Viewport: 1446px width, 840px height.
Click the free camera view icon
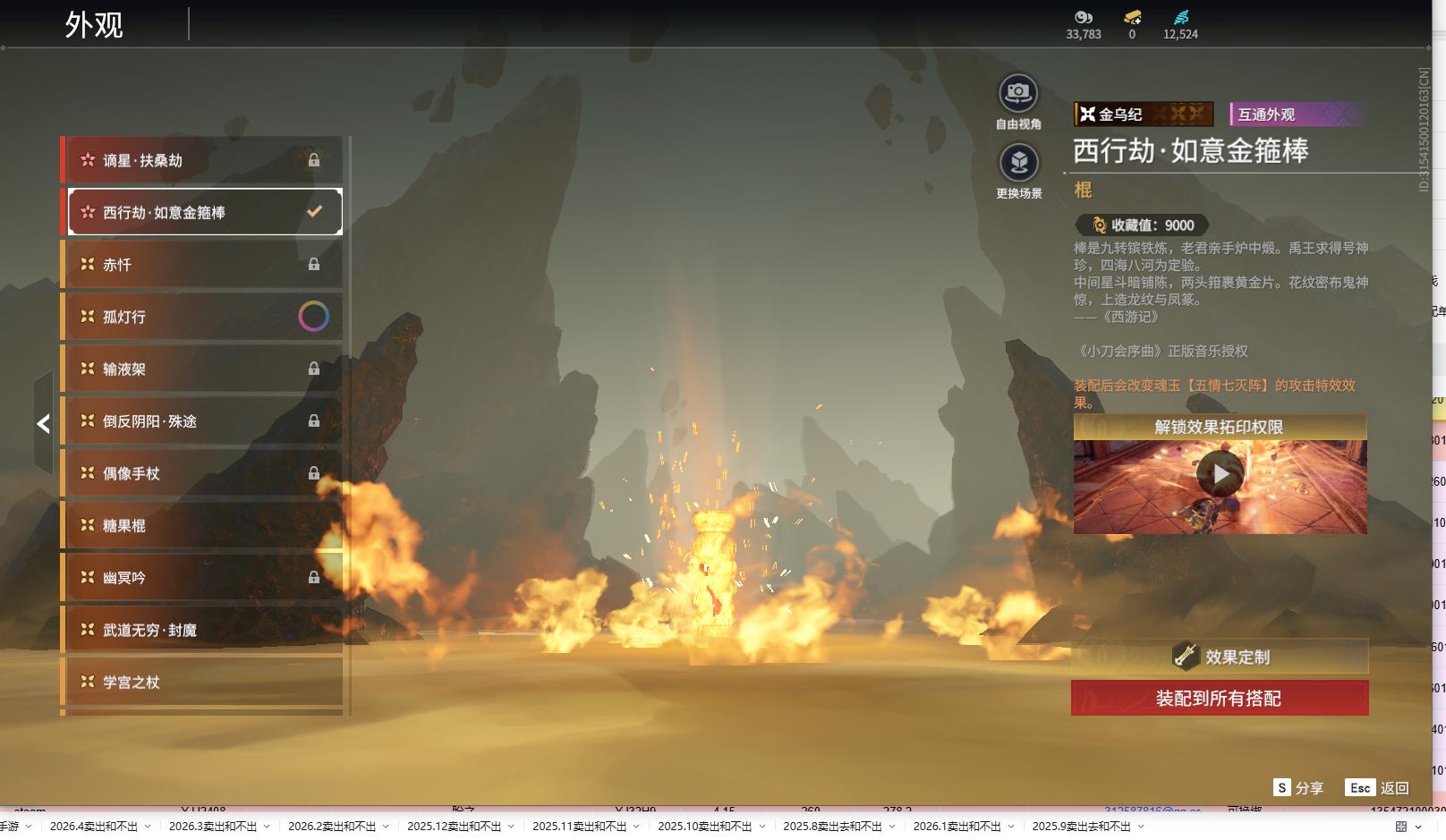click(1018, 93)
